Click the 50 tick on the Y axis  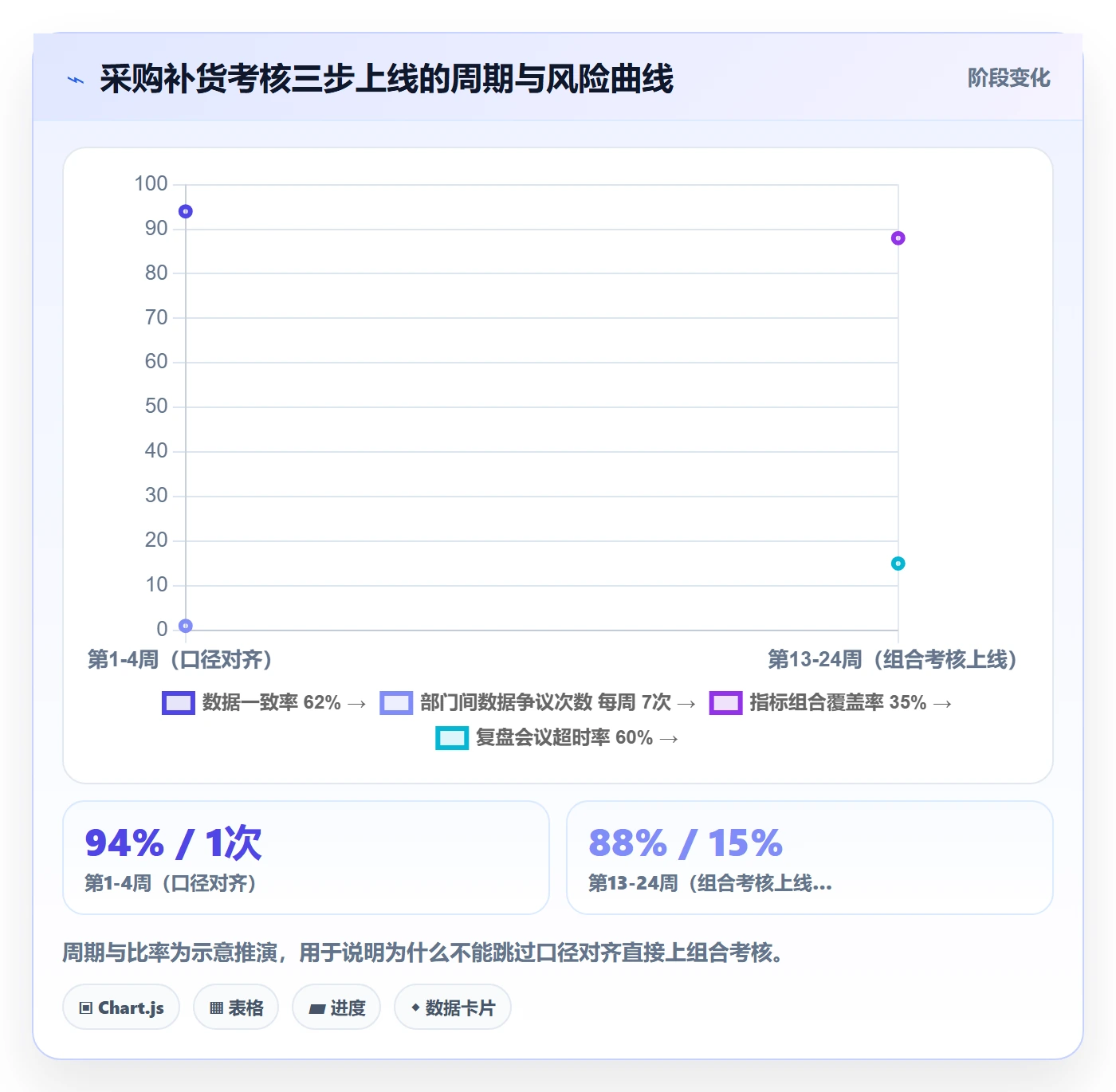point(156,407)
